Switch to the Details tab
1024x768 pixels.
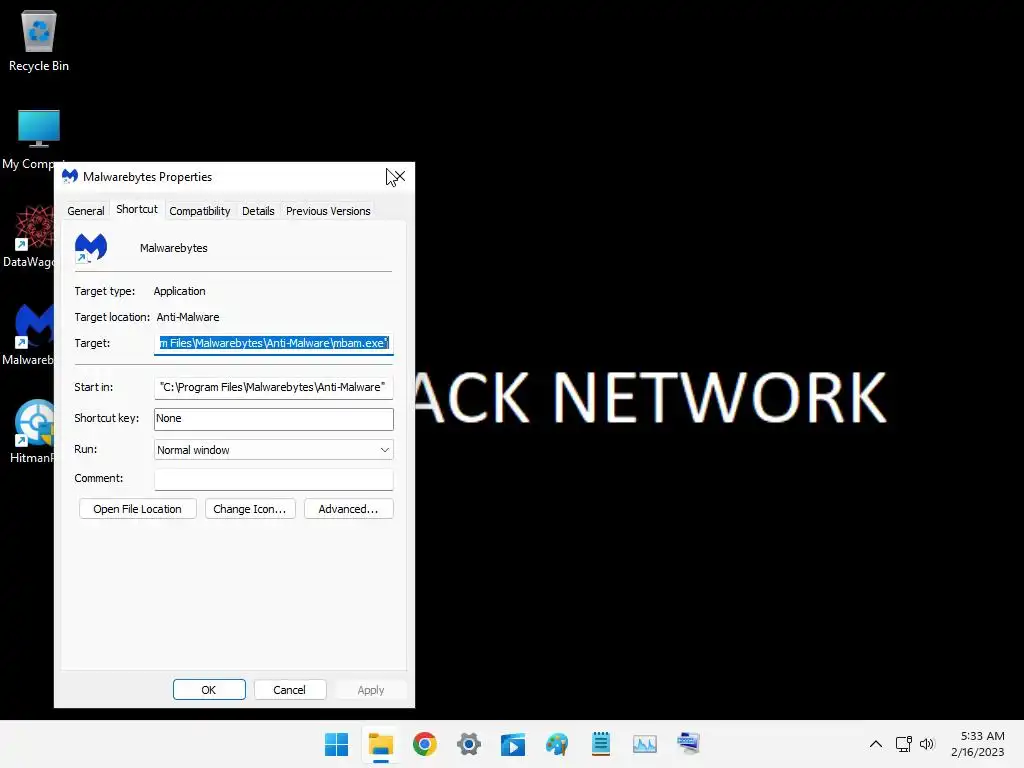click(x=258, y=211)
